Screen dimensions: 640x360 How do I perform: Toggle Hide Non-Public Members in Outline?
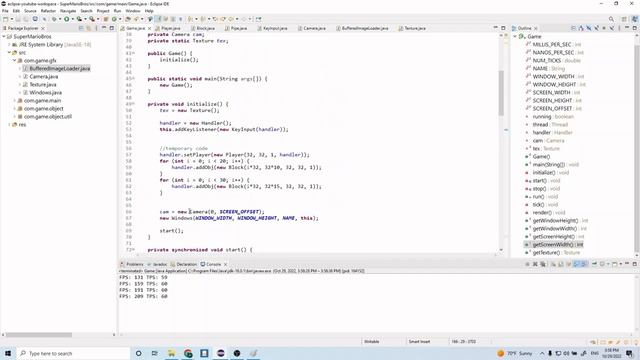pos(604,28)
